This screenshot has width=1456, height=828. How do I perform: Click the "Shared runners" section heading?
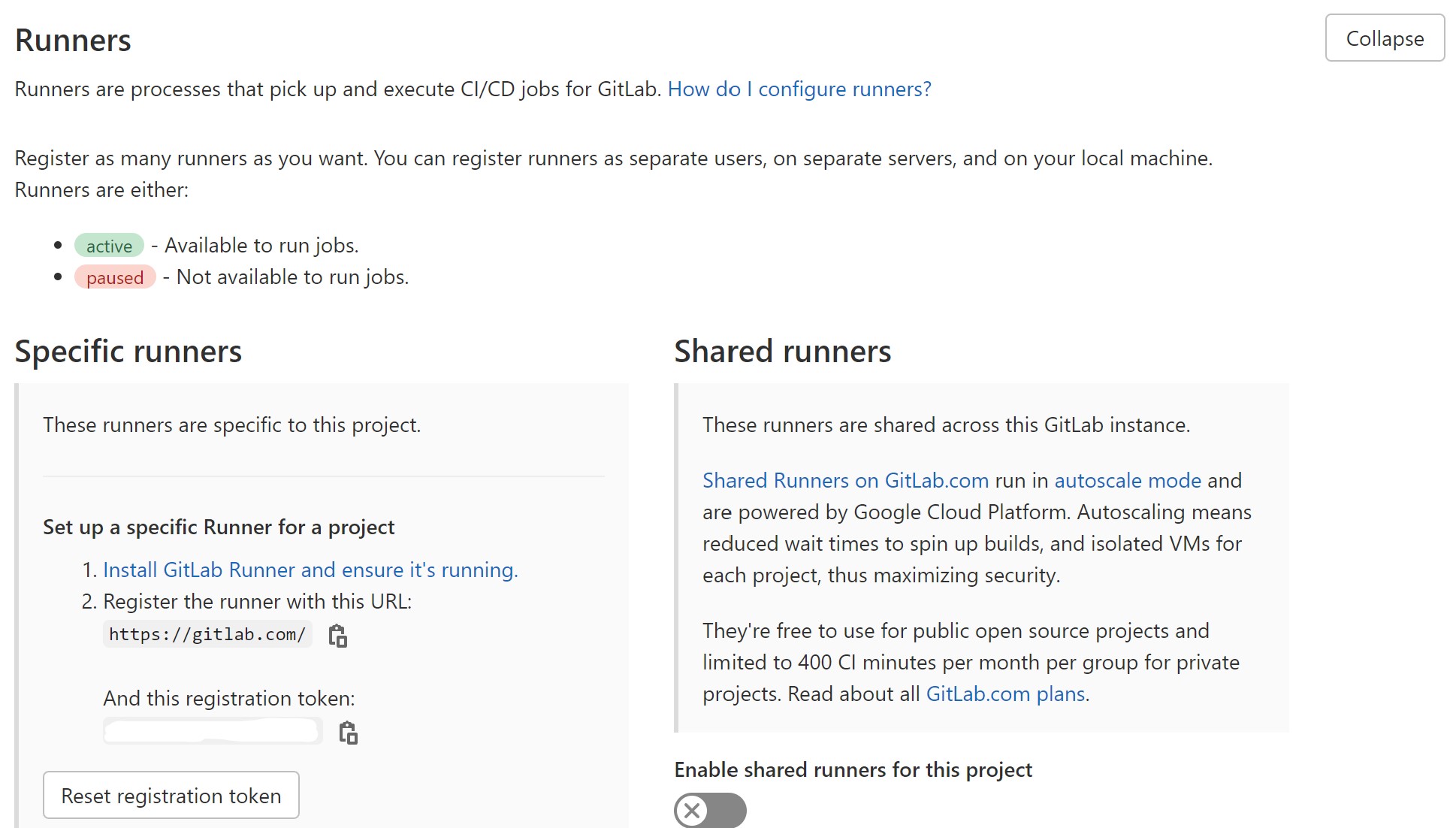(x=783, y=351)
